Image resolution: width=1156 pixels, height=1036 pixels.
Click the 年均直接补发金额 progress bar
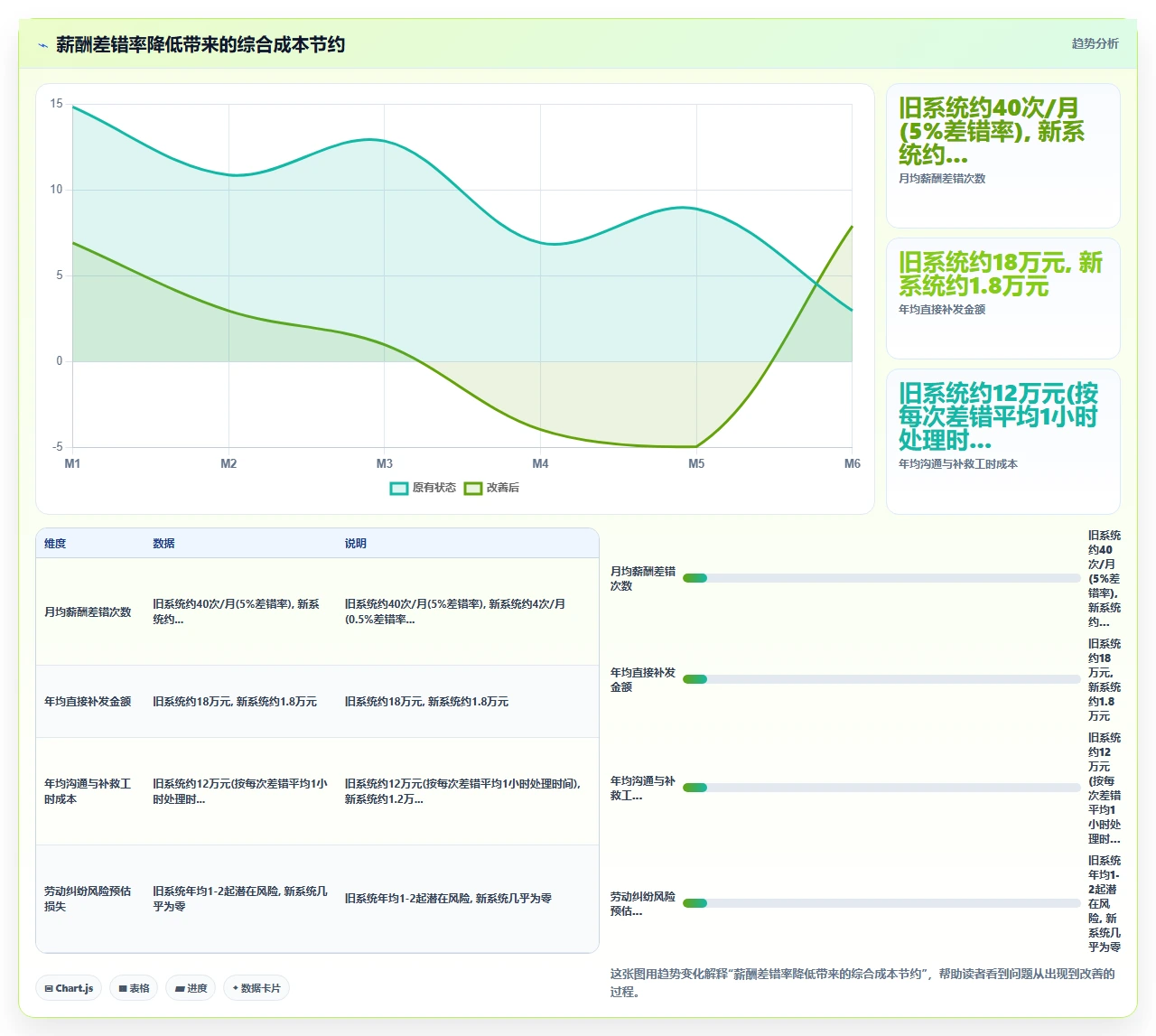point(881,679)
